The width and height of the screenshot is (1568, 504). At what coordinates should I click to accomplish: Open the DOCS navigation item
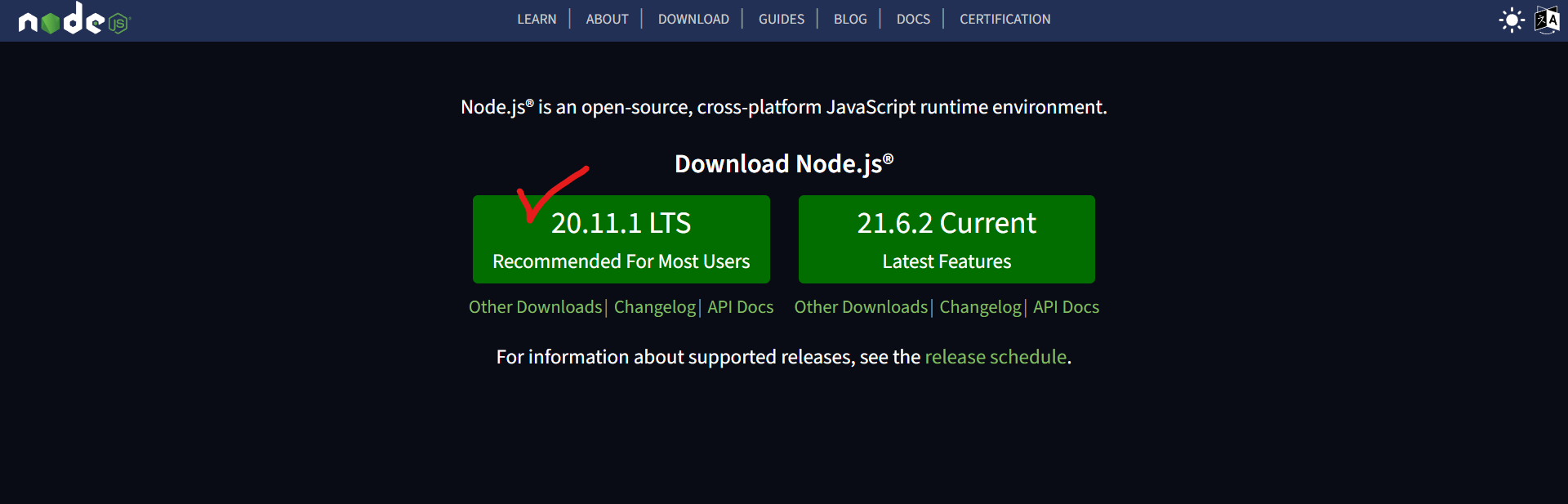point(913,19)
